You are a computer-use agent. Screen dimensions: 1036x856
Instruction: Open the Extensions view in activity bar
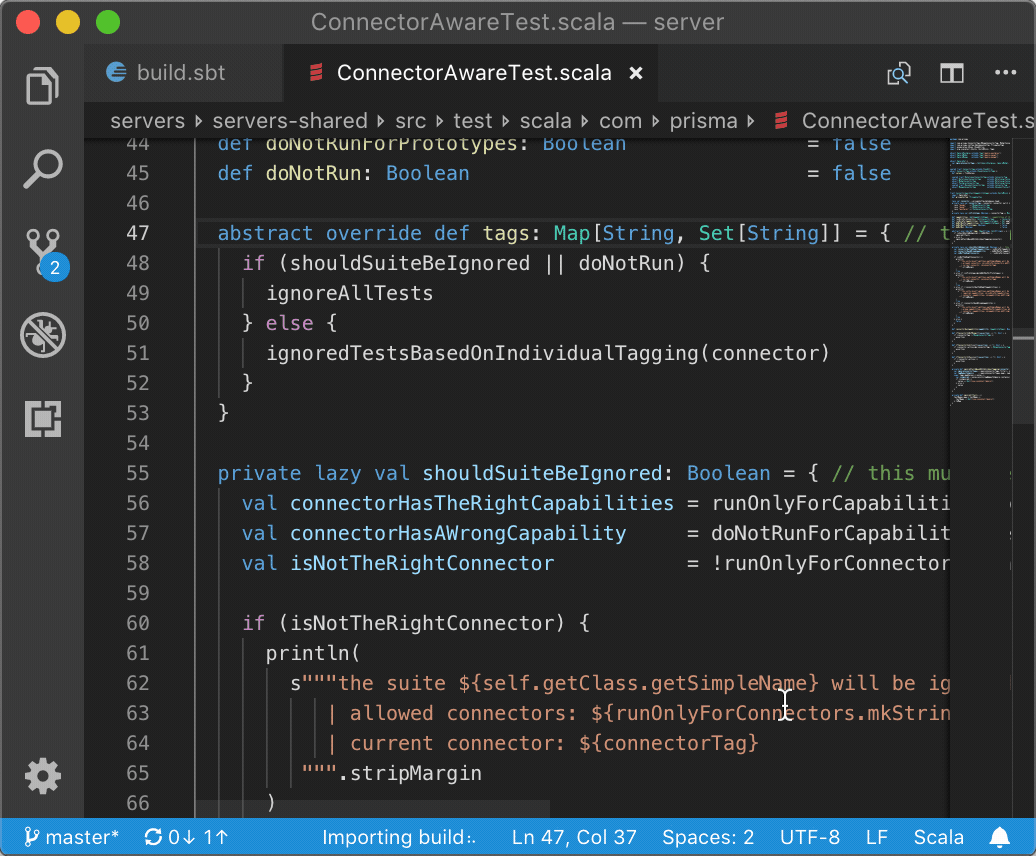(x=42, y=419)
